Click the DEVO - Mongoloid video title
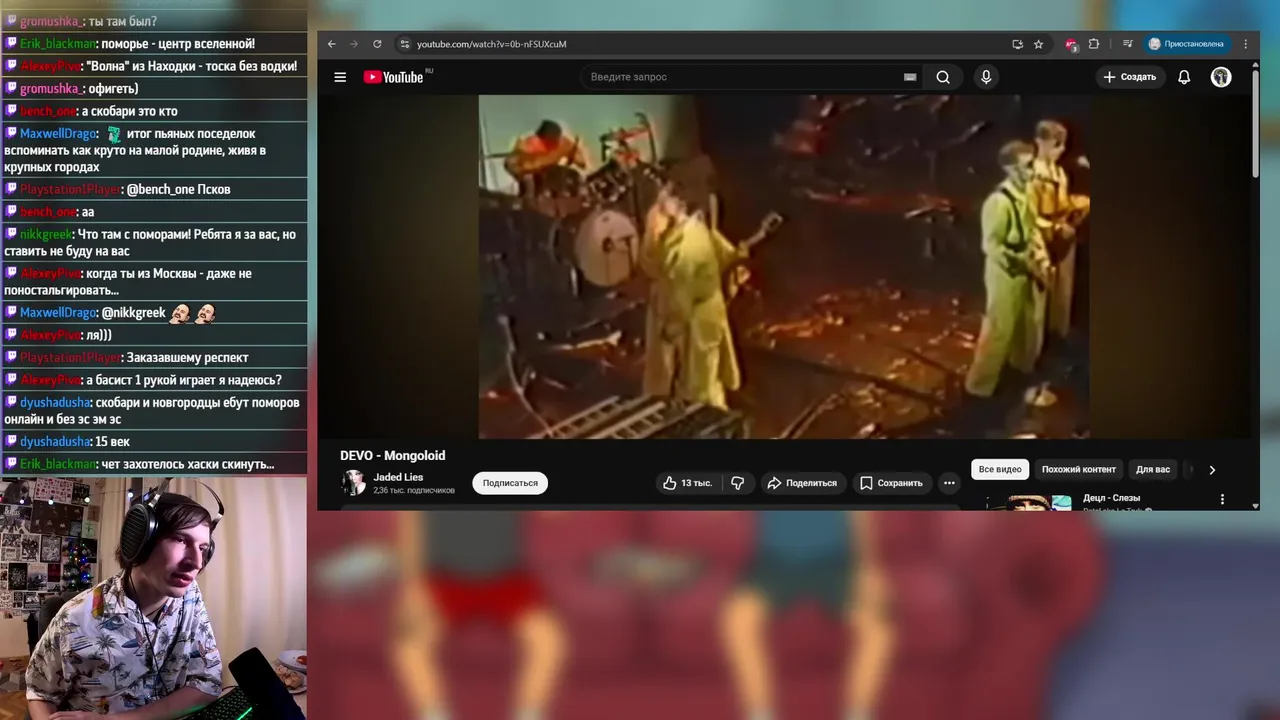This screenshot has width=1280, height=720. 393,455
